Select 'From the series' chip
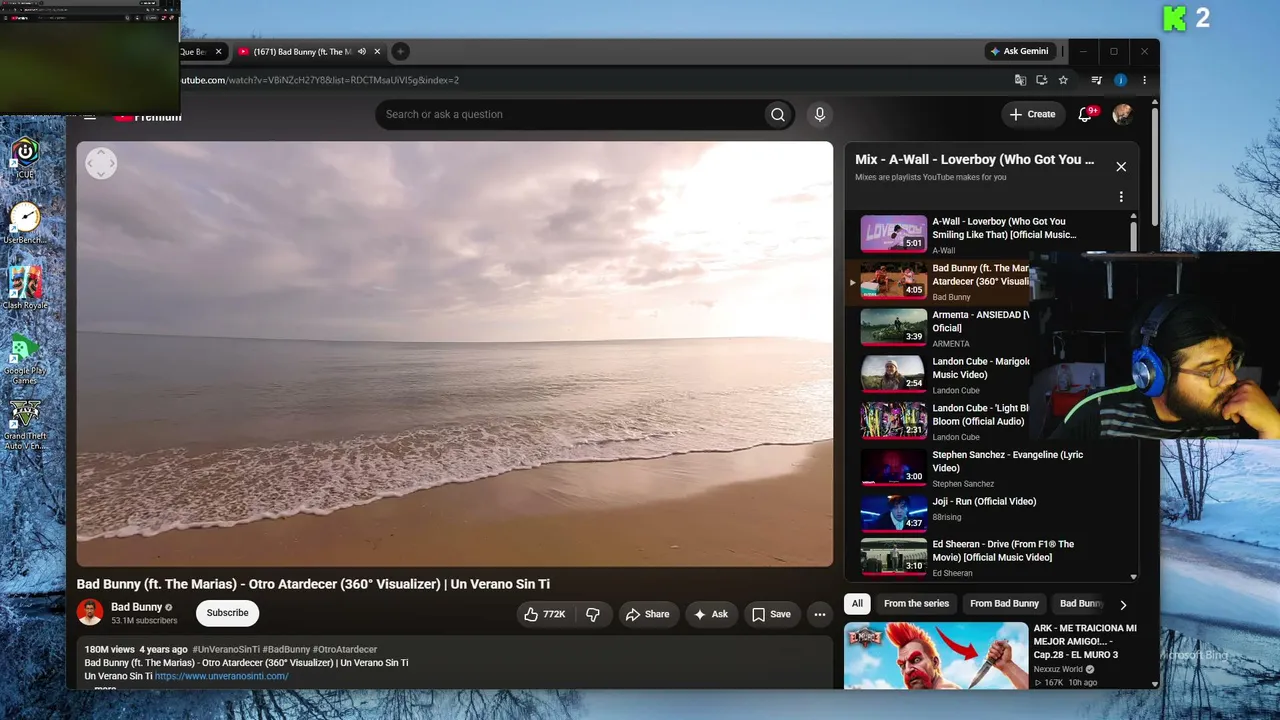The height and width of the screenshot is (720, 1280). pyautogui.click(x=916, y=604)
